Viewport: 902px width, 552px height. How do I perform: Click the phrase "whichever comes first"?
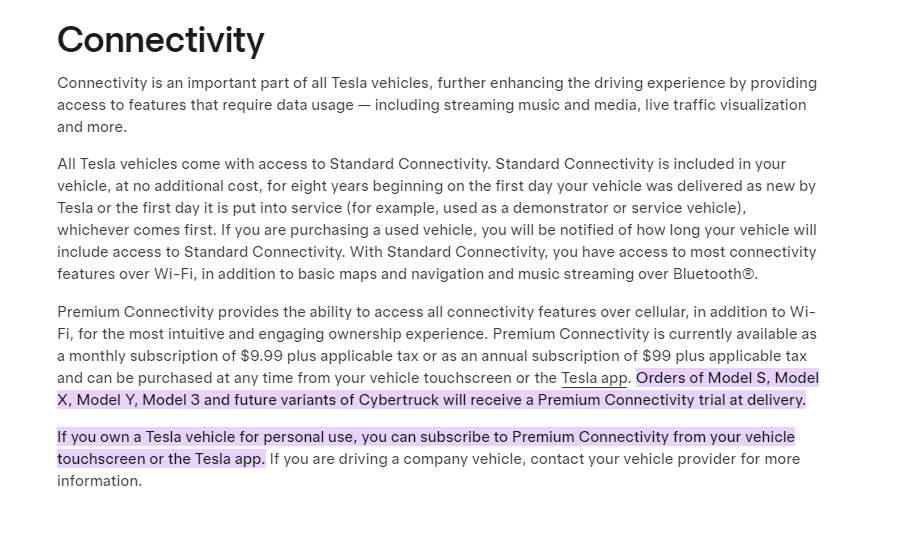pos(137,230)
